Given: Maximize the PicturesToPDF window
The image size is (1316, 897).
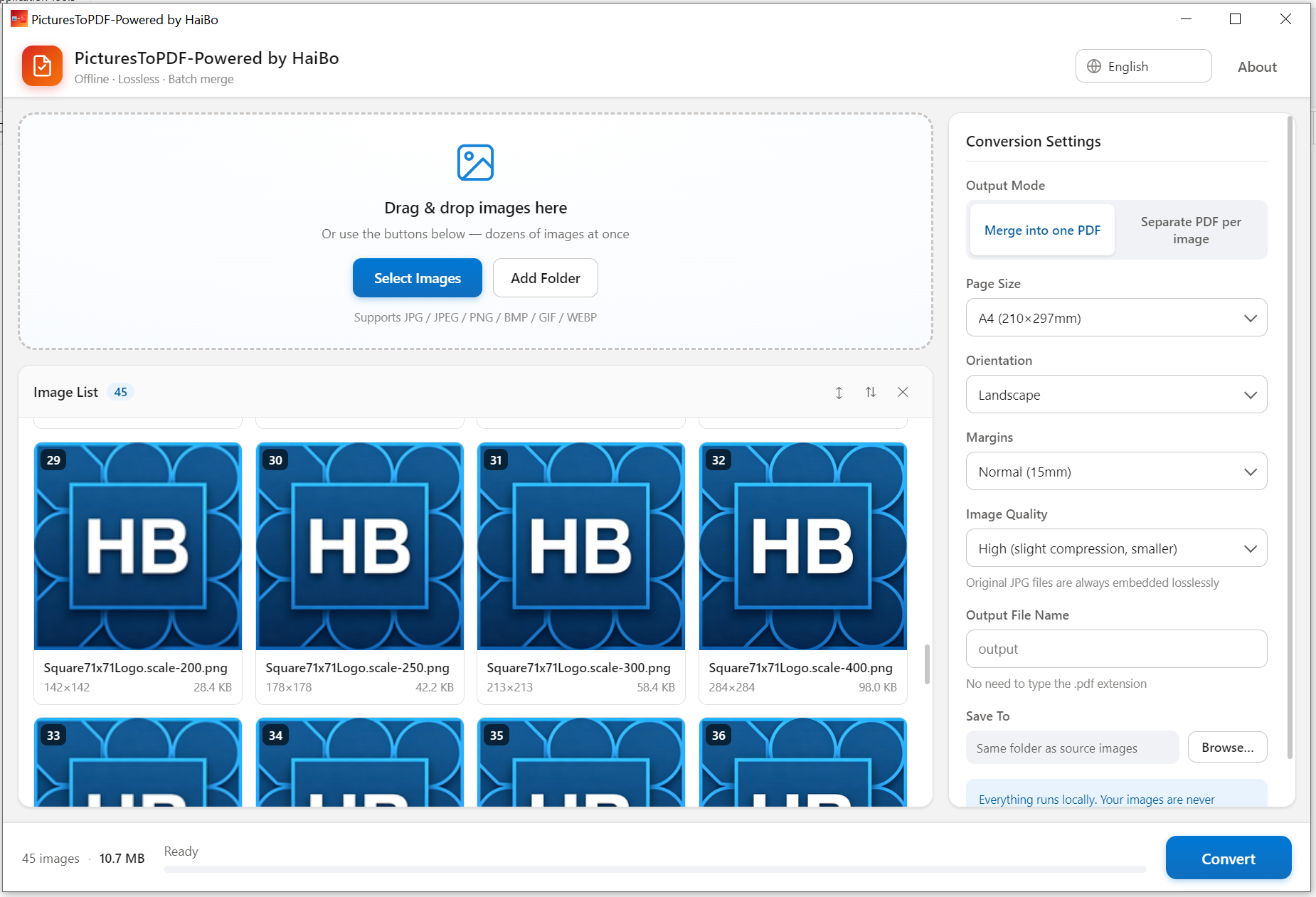Looking at the screenshot, I should coord(1236,19).
